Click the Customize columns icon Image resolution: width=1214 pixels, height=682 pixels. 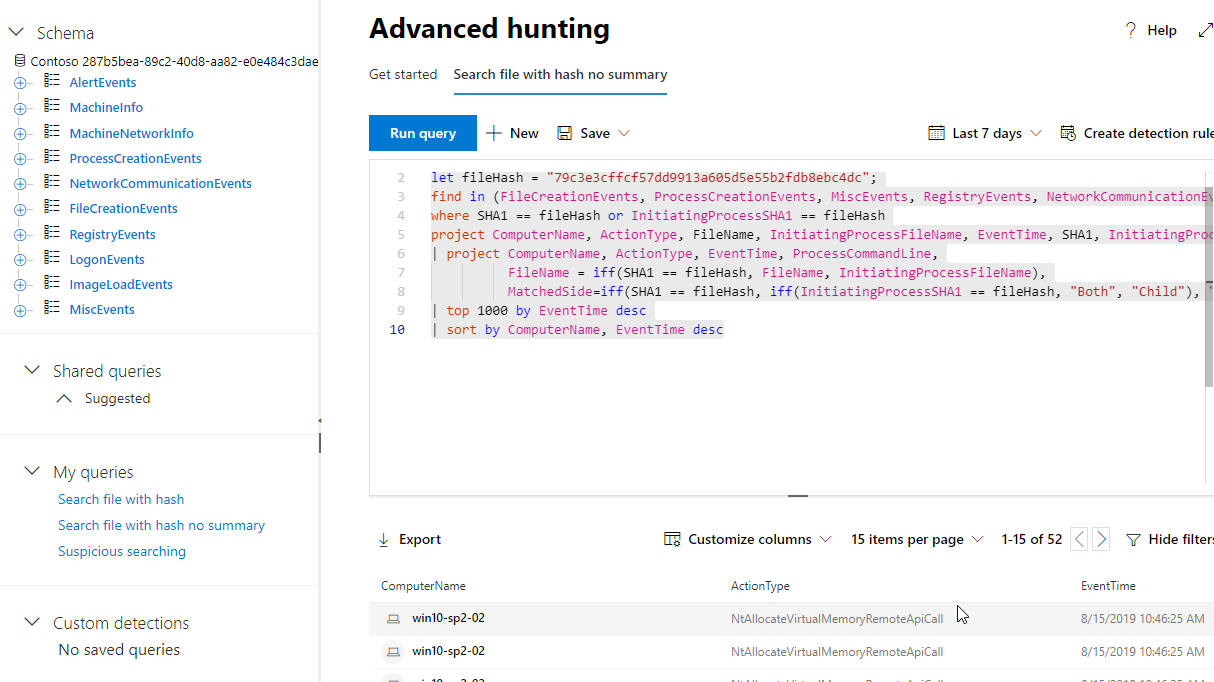(x=672, y=540)
